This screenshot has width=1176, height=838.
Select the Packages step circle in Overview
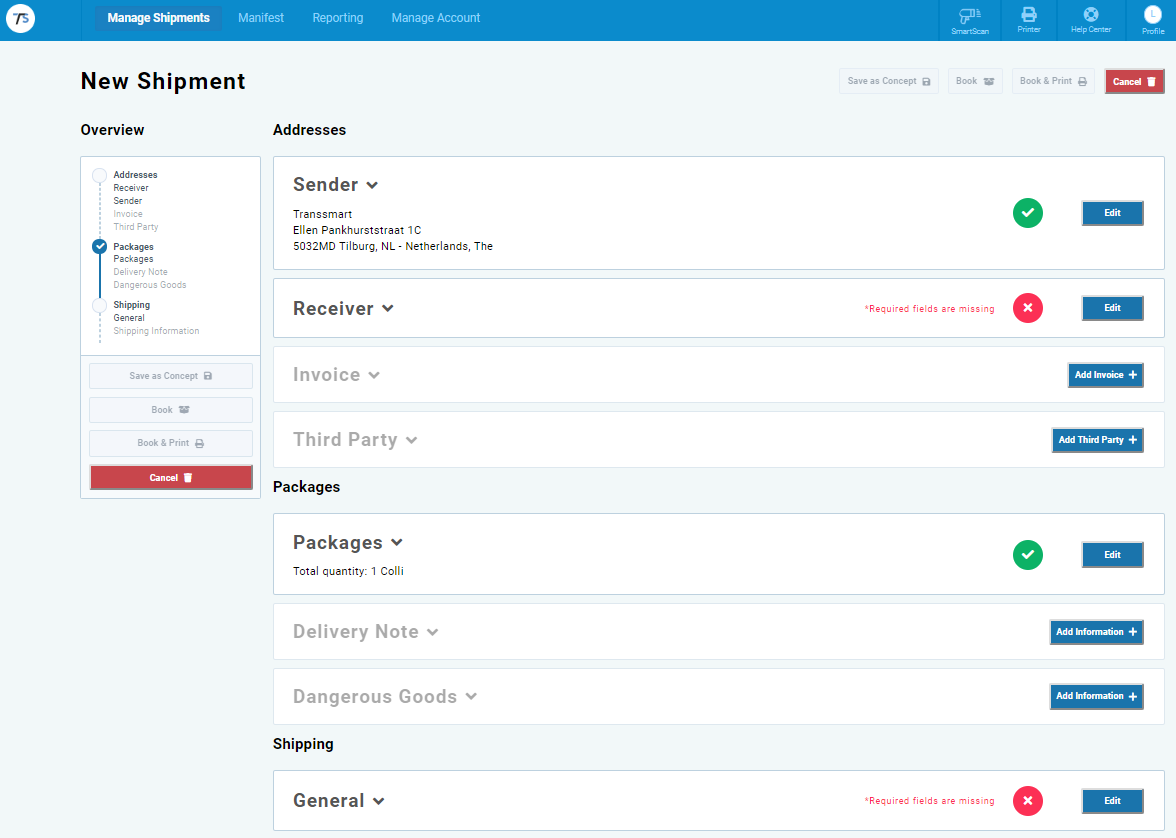(99, 247)
